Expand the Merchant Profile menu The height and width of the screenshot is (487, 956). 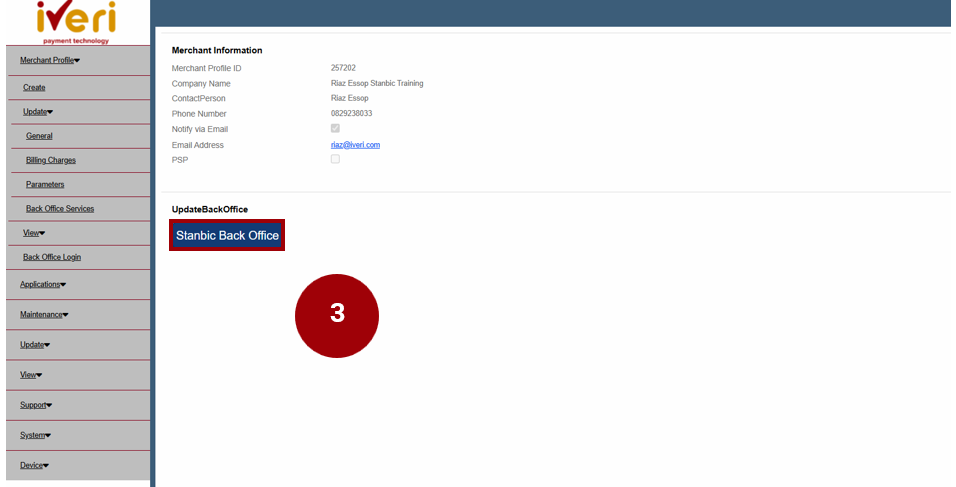click(50, 60)
